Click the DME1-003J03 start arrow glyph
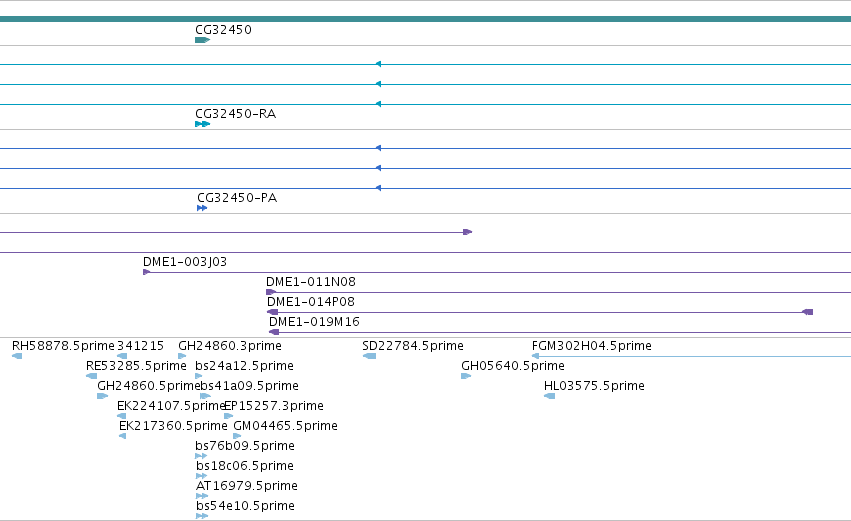Image resolution: width=851 pixels, height=521 pixels. point(147,272)
